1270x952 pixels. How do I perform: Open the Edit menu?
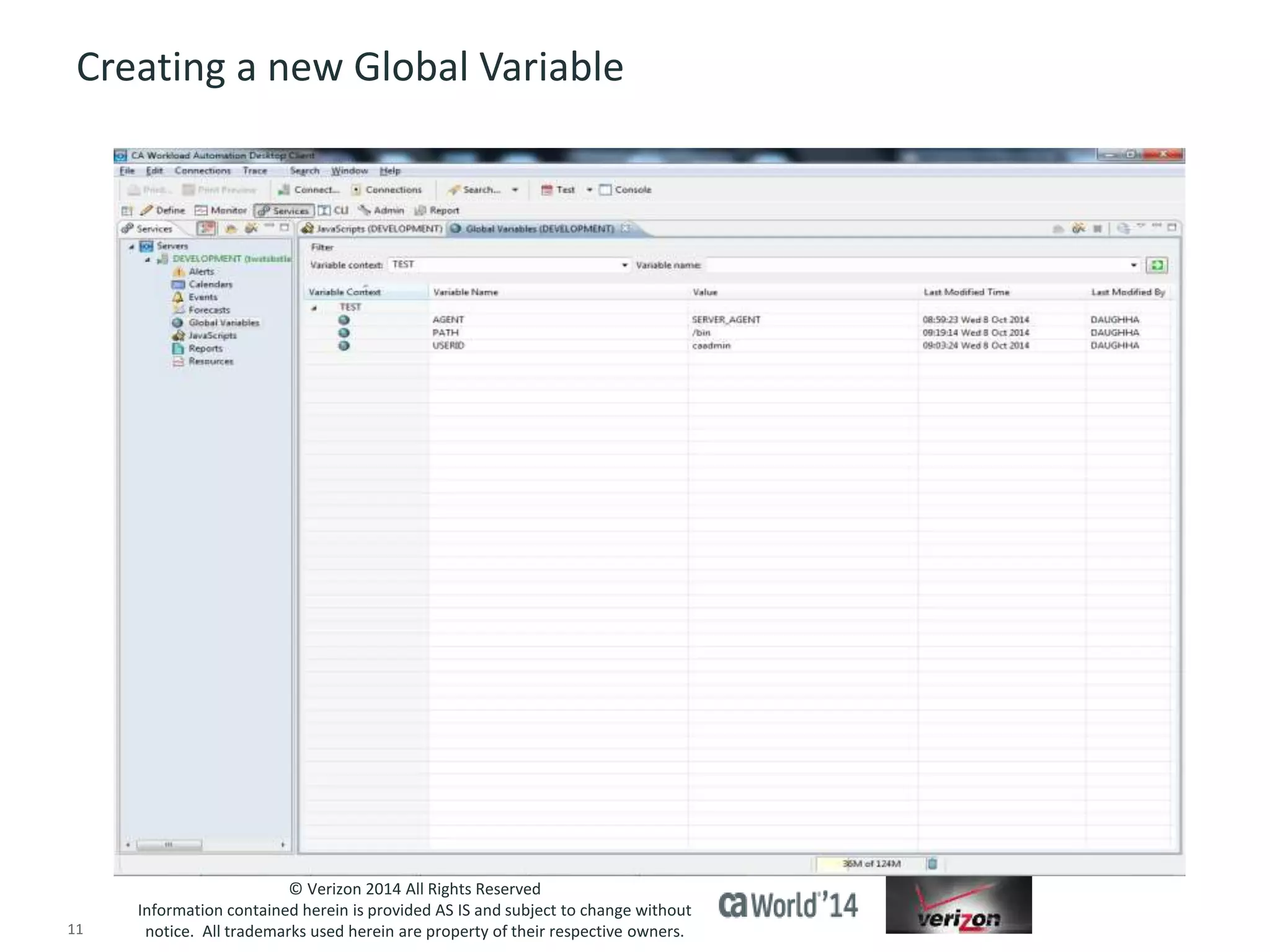(x=154, y=170)
